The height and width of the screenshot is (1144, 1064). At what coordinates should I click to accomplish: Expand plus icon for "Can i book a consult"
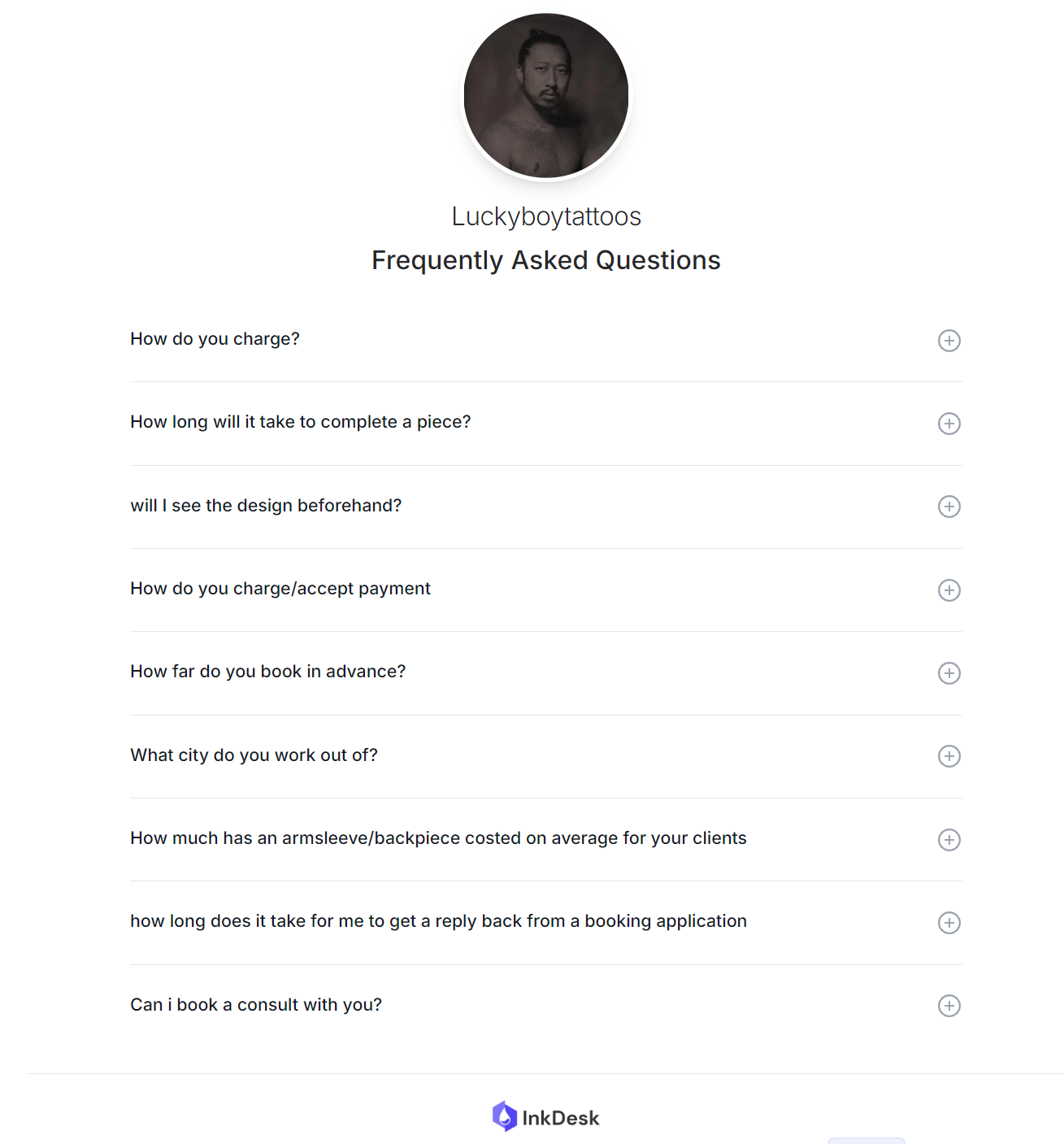coord(949,1006)
